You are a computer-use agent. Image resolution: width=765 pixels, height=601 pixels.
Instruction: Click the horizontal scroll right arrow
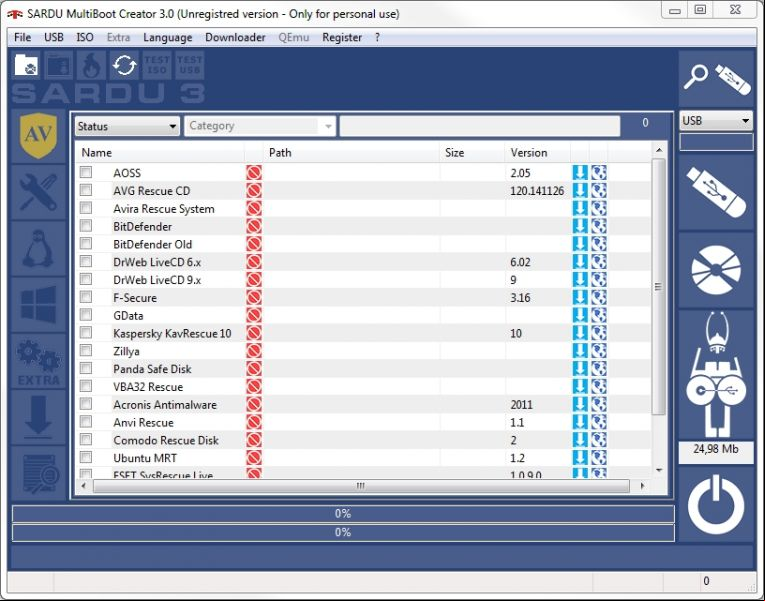[x=642, y=486]
